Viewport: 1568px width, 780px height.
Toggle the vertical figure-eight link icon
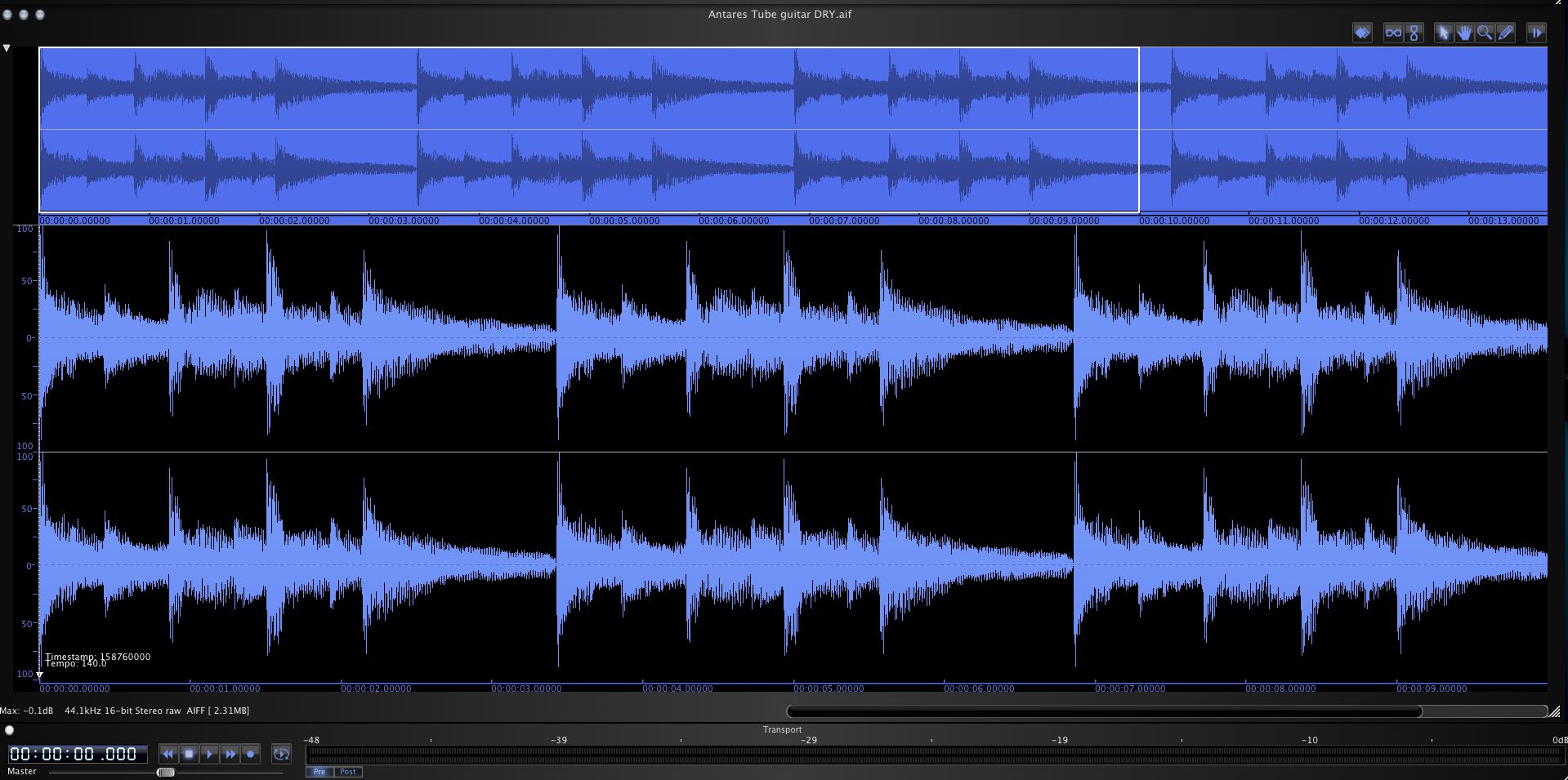(1414, 33)
